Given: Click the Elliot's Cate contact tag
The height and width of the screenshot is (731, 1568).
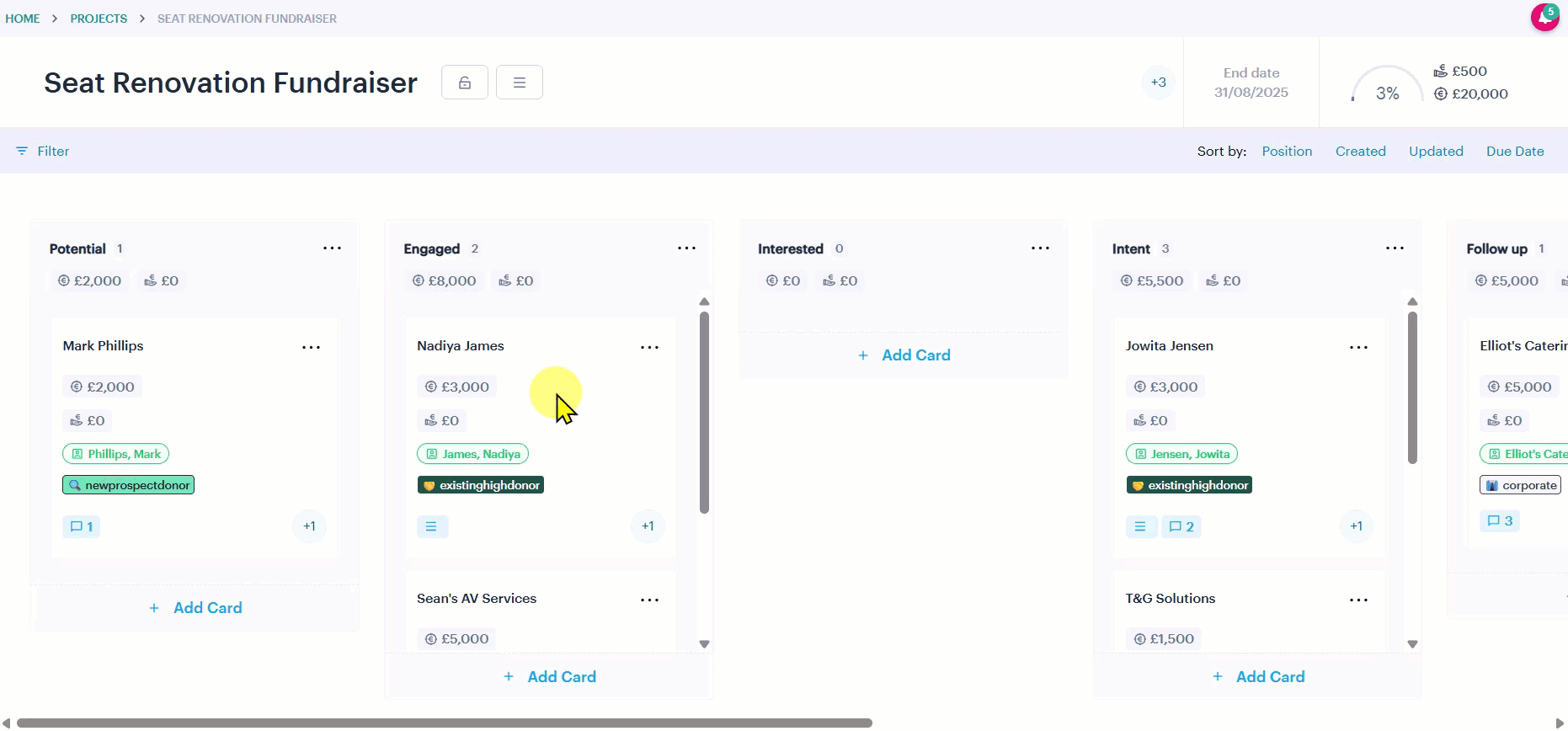Looking at the screenshot, I should pos(1525,454).
